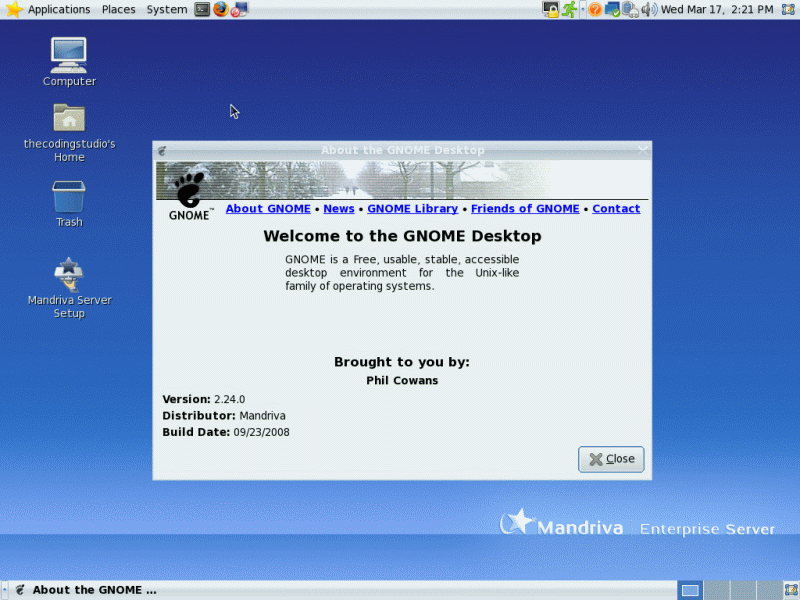Click the GNOME foot logo in the dialog
The height and width of the screenshot is (600, 800).
[188, 188]
